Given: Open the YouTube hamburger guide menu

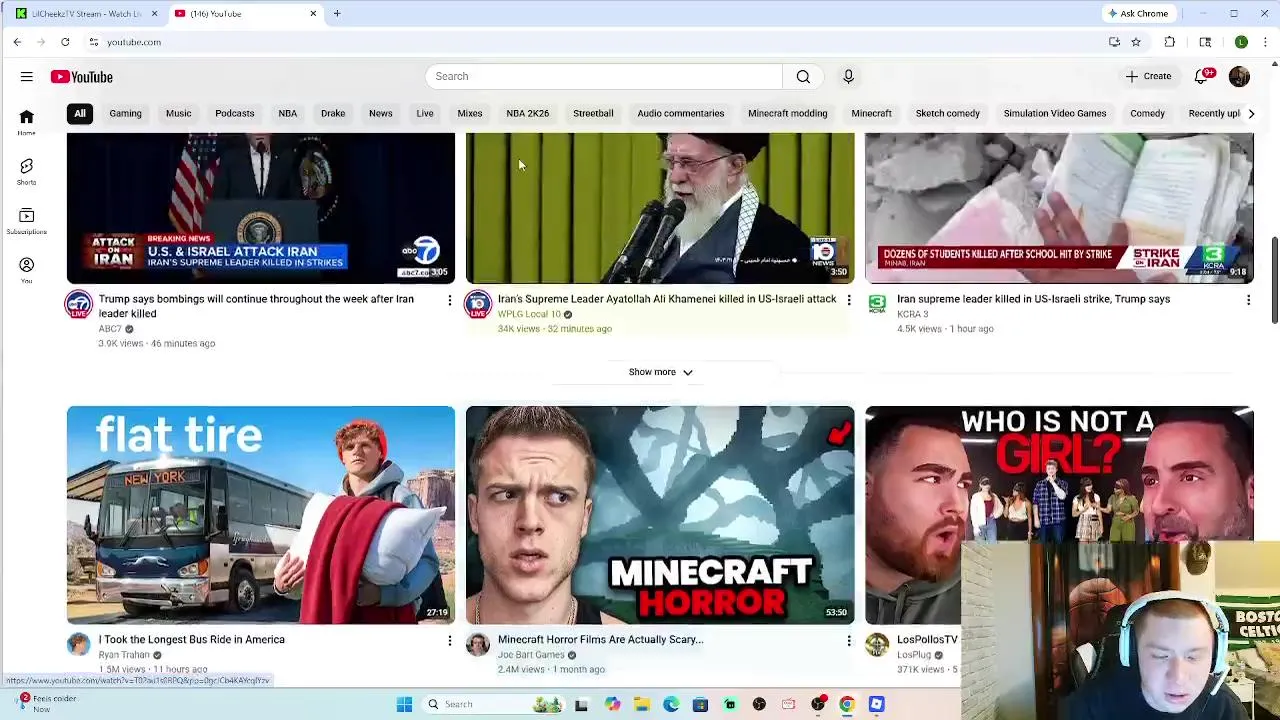Looking at the screenshot, I should point(27,77).
